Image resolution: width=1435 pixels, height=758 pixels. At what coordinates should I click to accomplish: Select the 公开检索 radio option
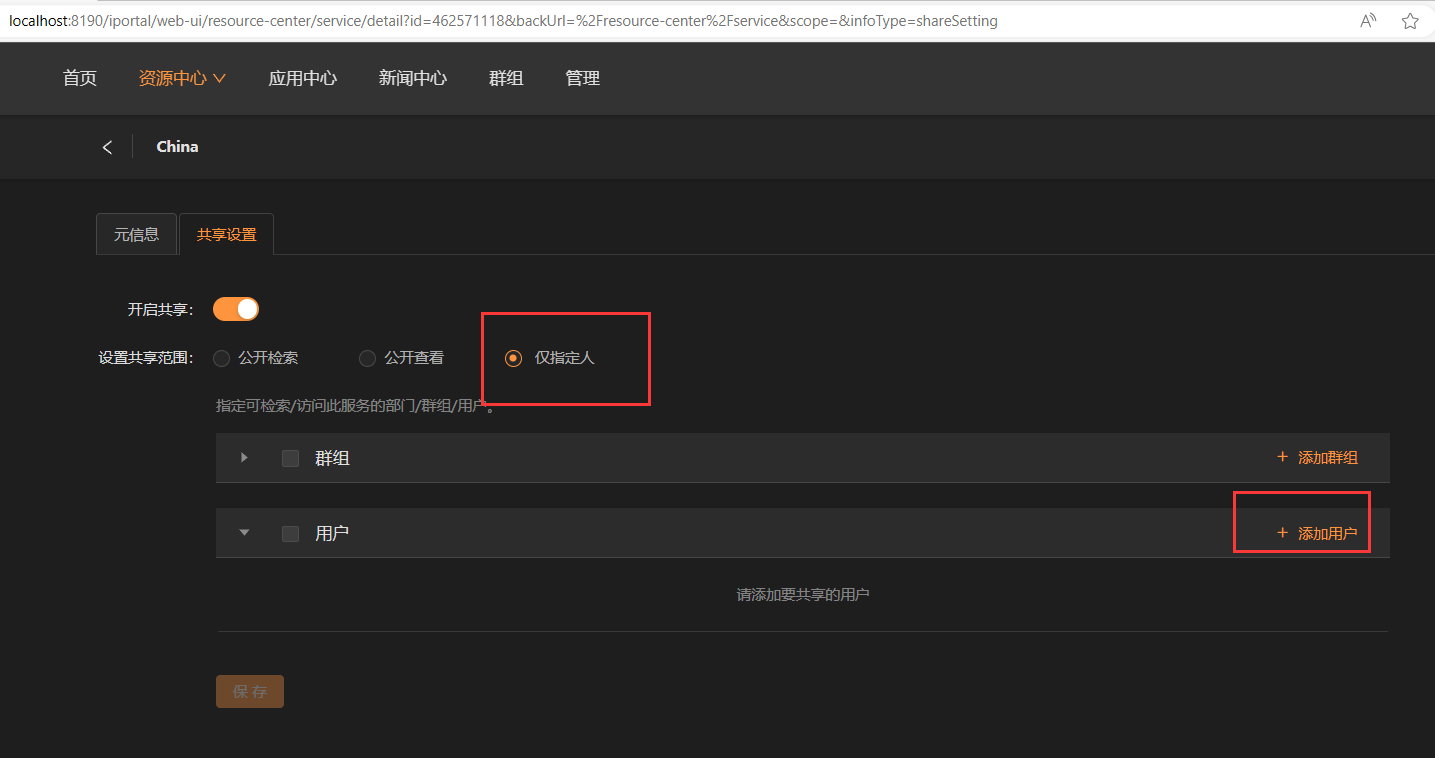[221, 357]
